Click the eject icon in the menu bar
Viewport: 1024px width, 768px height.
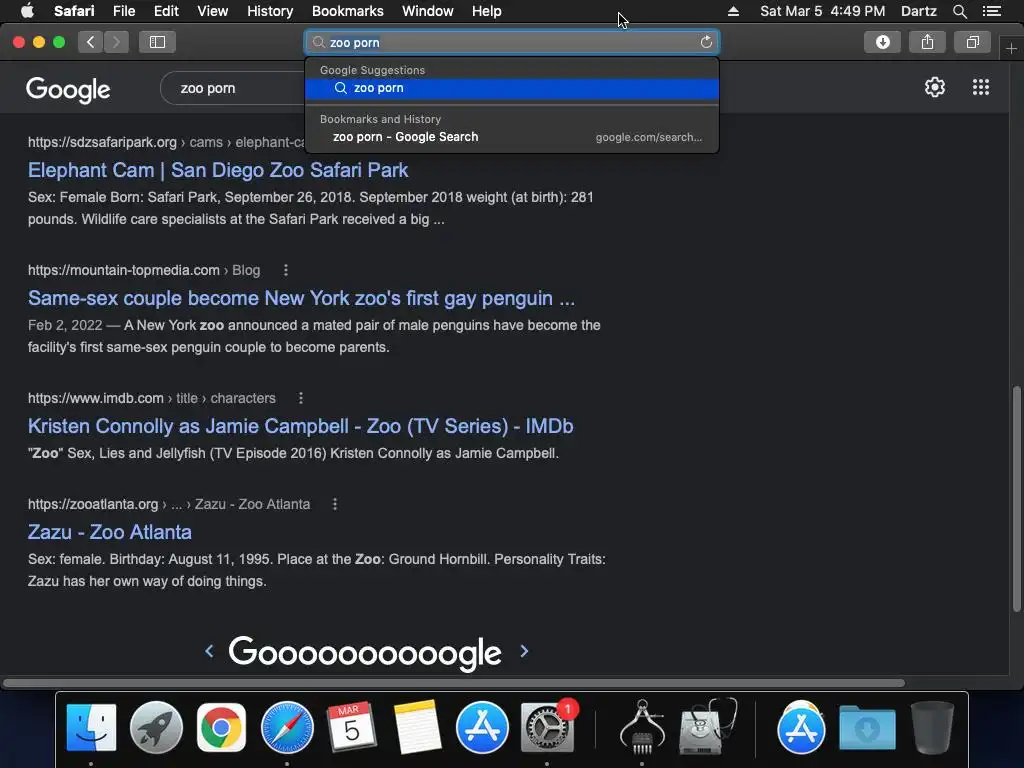(733, 11)
